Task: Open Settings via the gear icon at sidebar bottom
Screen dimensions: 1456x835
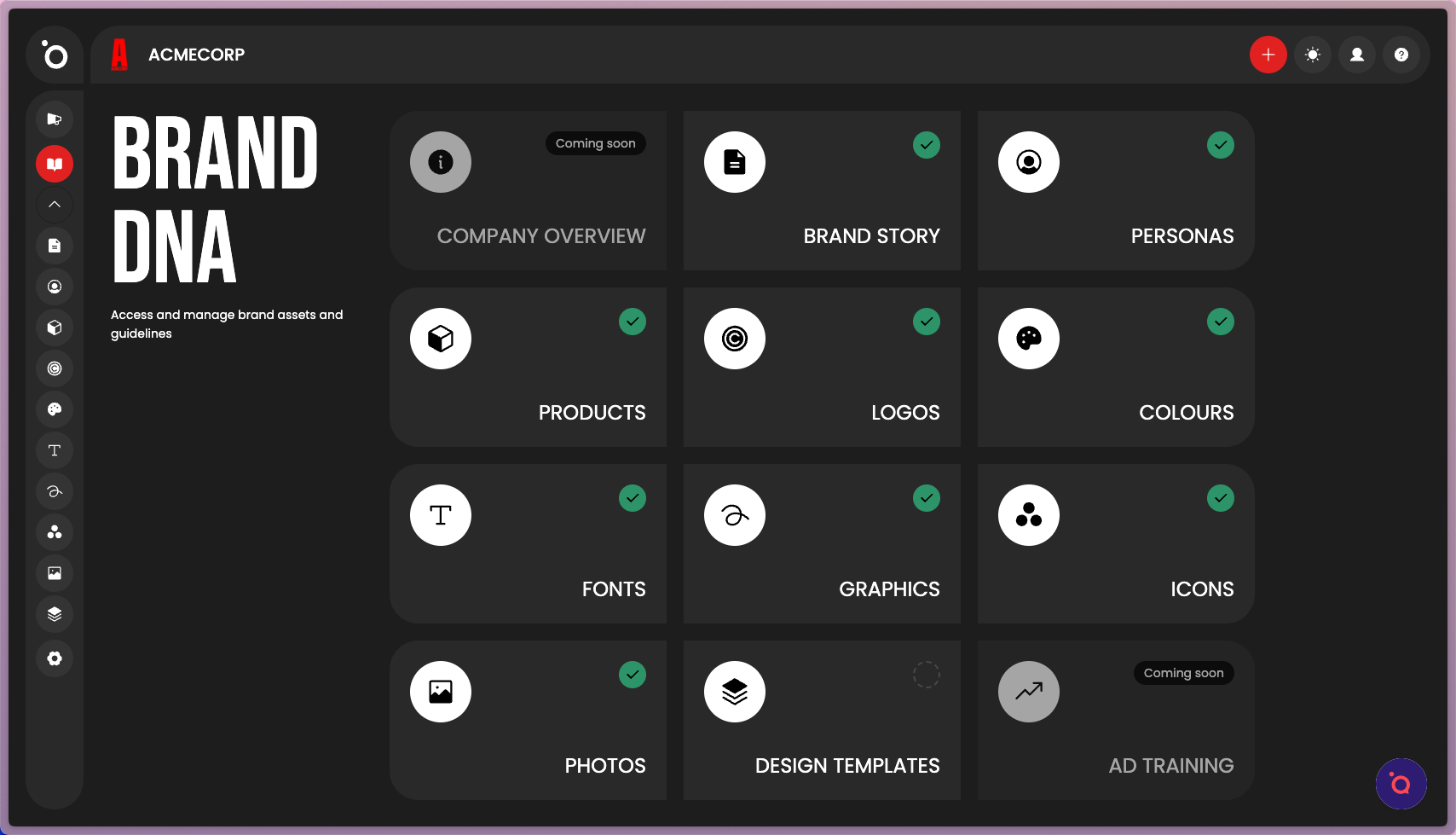Action: click(x=54, y=658)
